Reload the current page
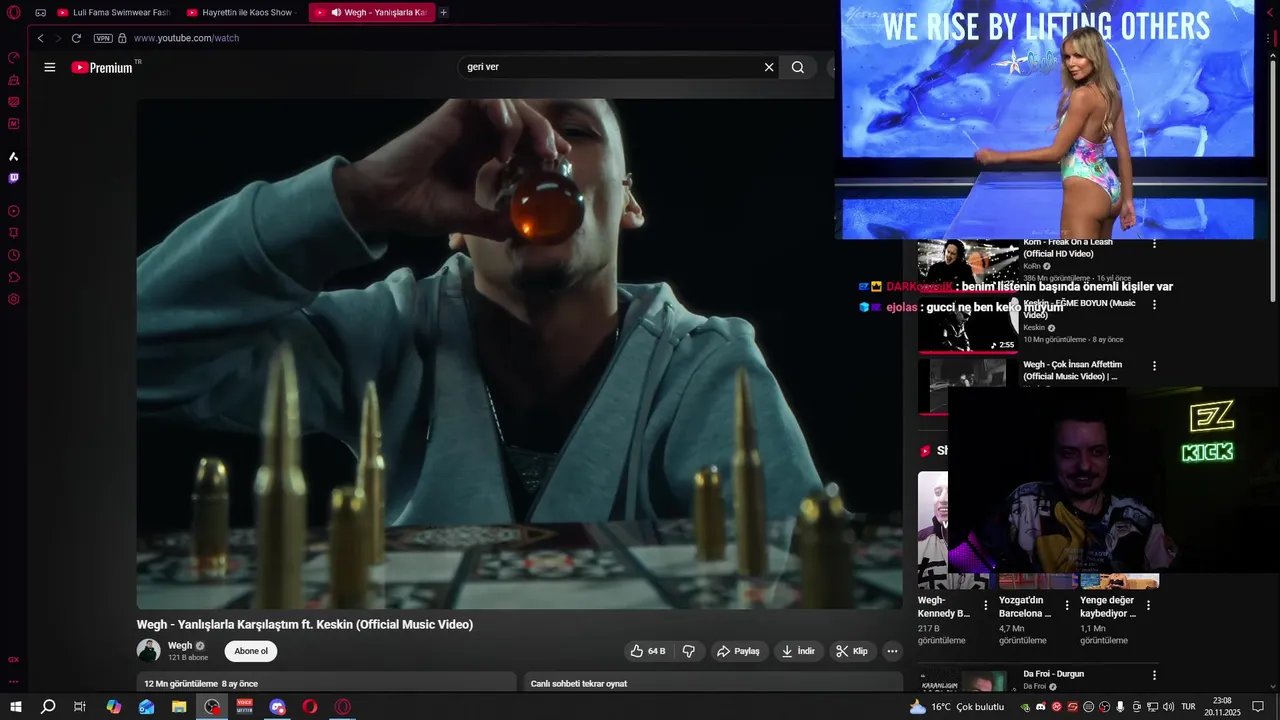 pos(76,38)
